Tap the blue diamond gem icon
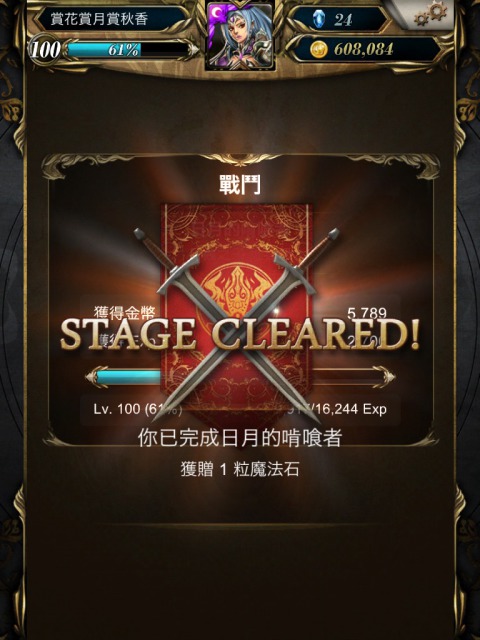The image size is (480, 640). [x=318, y=19]
